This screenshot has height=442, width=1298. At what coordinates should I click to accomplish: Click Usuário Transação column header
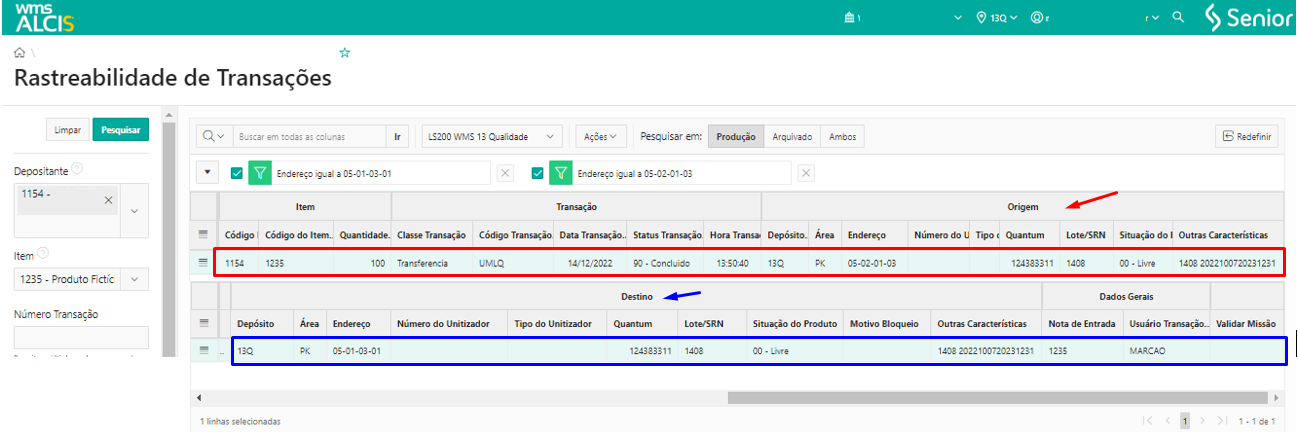1165,323
